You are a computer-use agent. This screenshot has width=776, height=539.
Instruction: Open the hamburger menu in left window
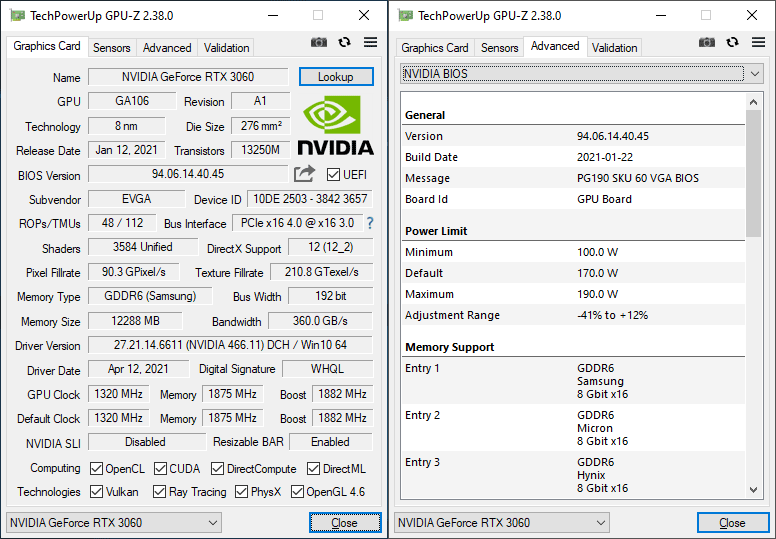coord(370,42)
